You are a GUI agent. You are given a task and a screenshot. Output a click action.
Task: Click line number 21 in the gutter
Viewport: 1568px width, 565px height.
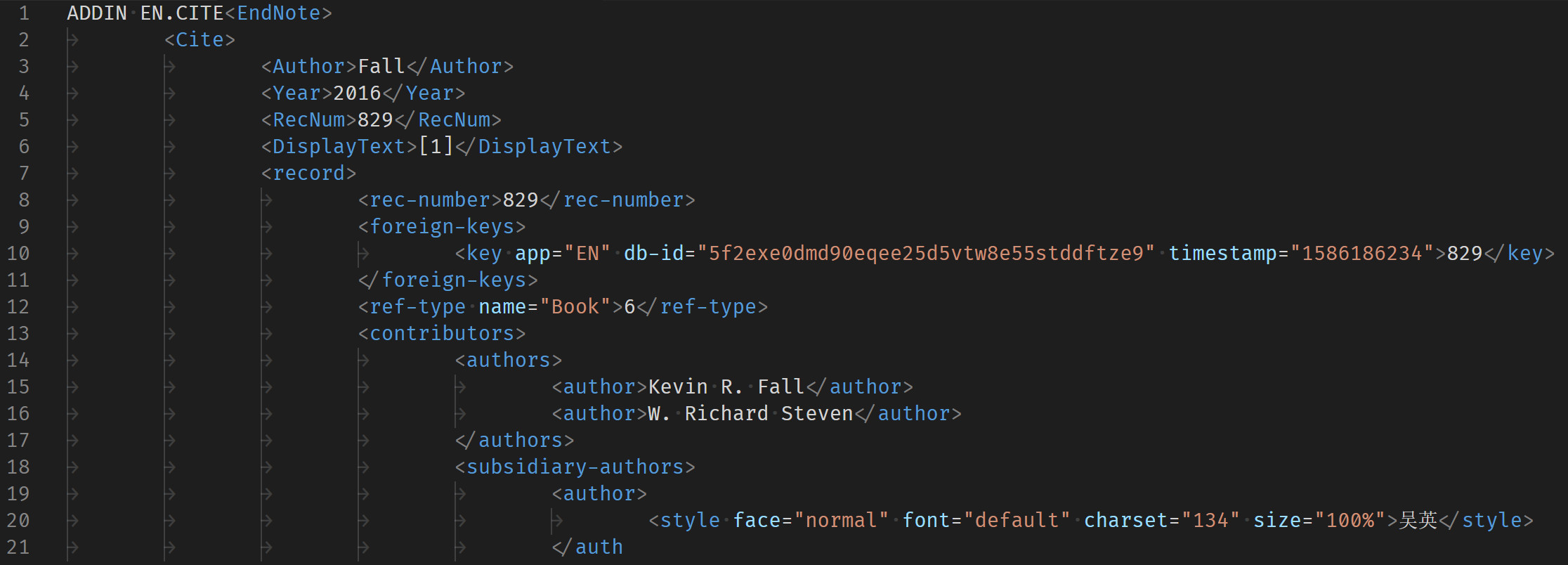click(18, 547)
